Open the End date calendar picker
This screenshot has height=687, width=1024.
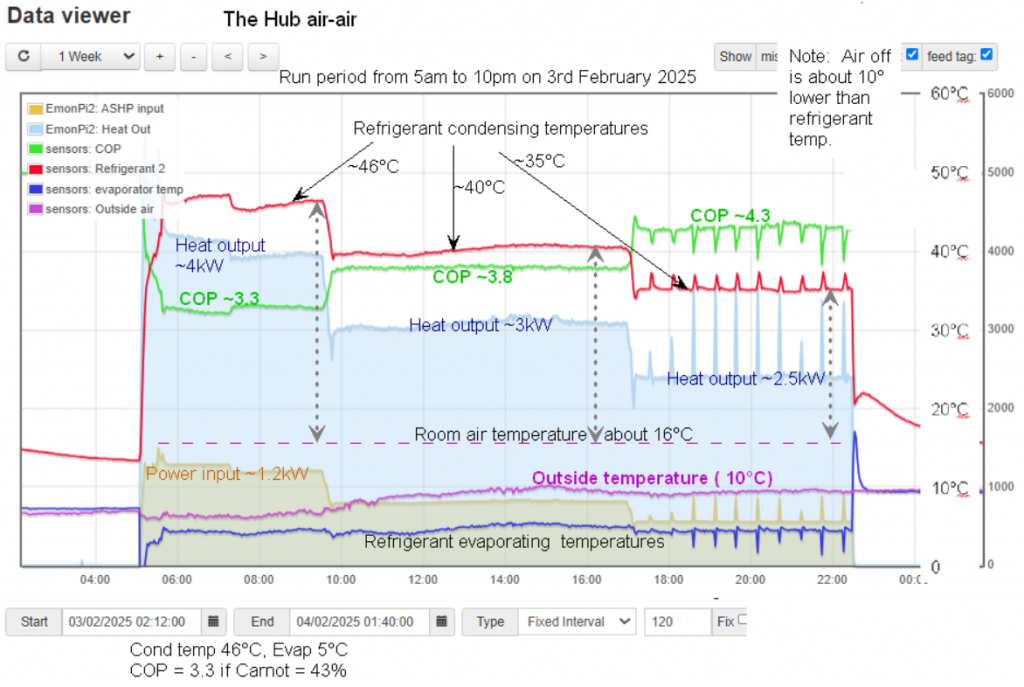tap(441, 621)
